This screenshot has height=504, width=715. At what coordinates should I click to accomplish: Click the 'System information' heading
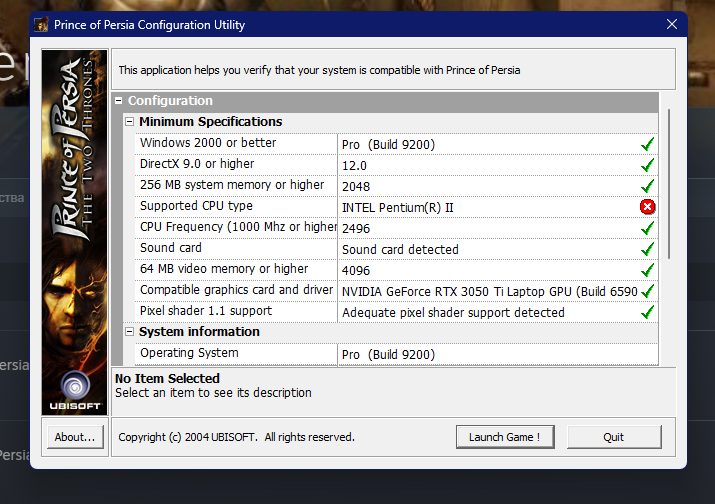tap(199, 332)
